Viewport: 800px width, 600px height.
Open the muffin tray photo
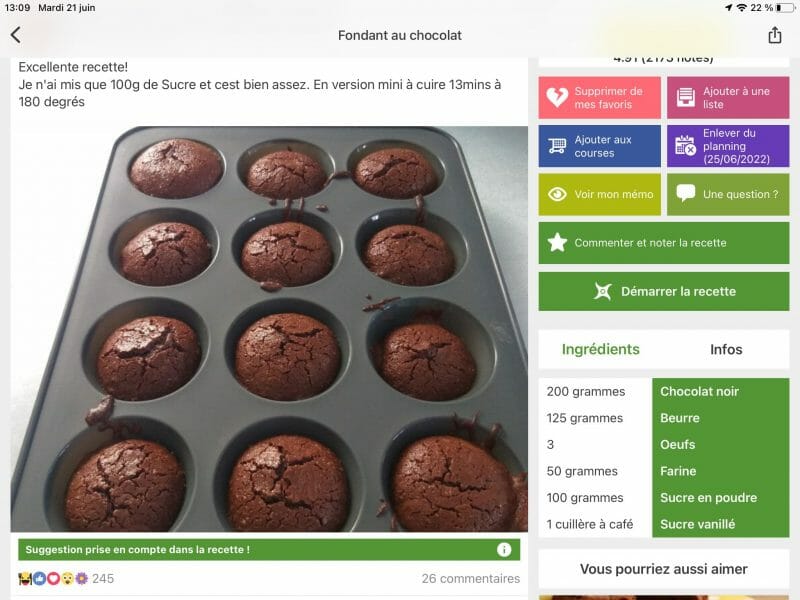coord(269,329)
